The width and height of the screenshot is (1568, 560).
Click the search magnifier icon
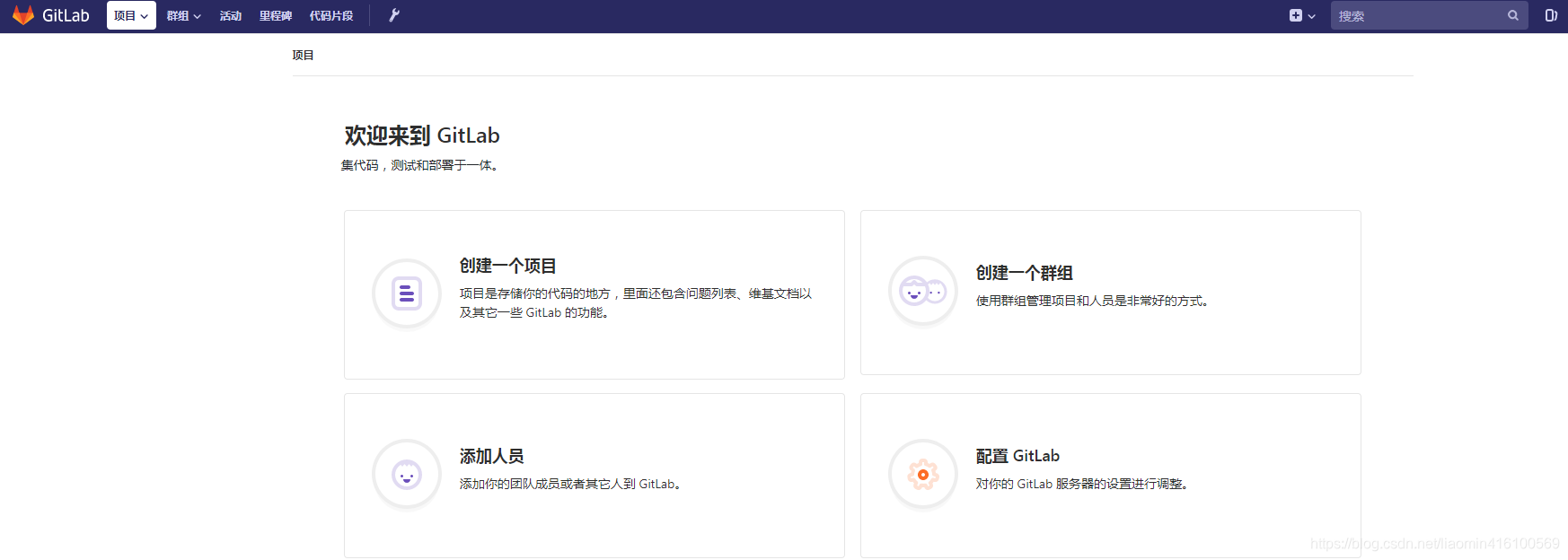tap(1513, 15)
